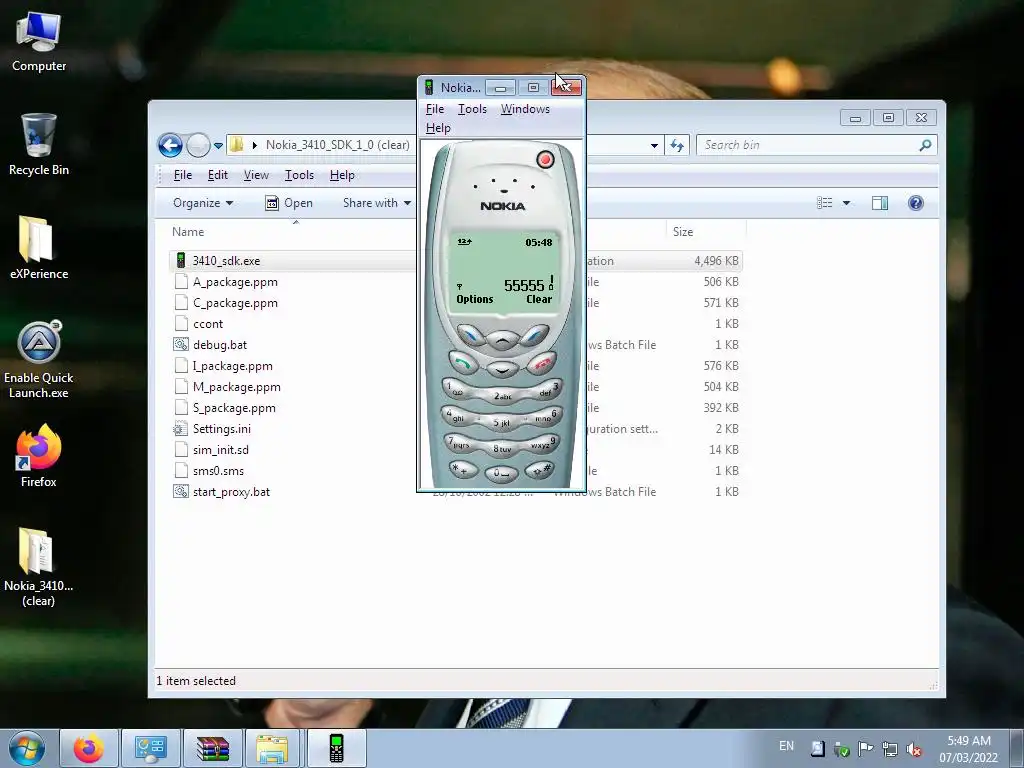
Task: Open Nokia_3410 (clear) folder on desktop
Action: pyautogui.click(x=39, y=567)
